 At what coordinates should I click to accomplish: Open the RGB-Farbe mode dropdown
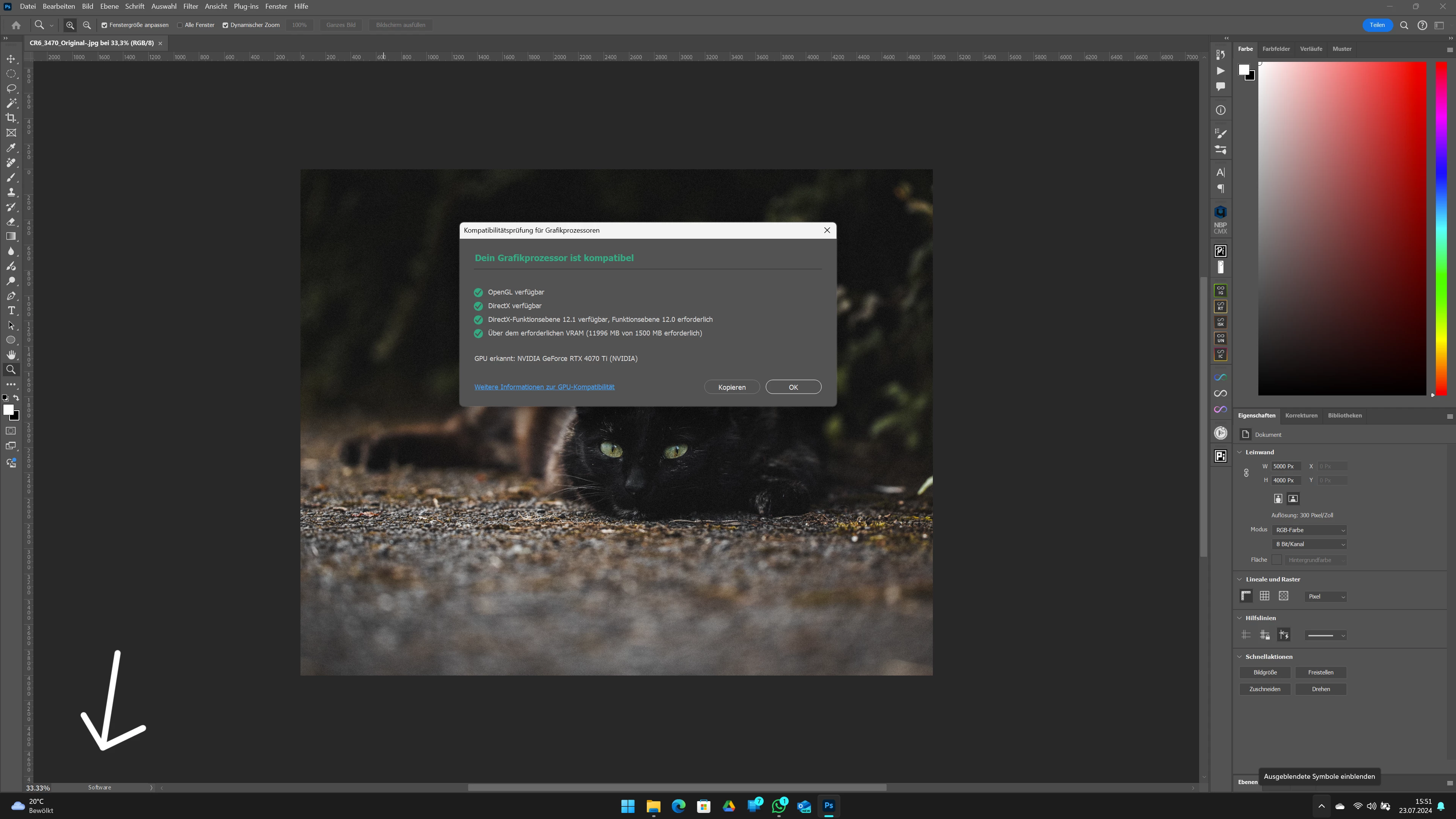click(x=1309, y=530)
